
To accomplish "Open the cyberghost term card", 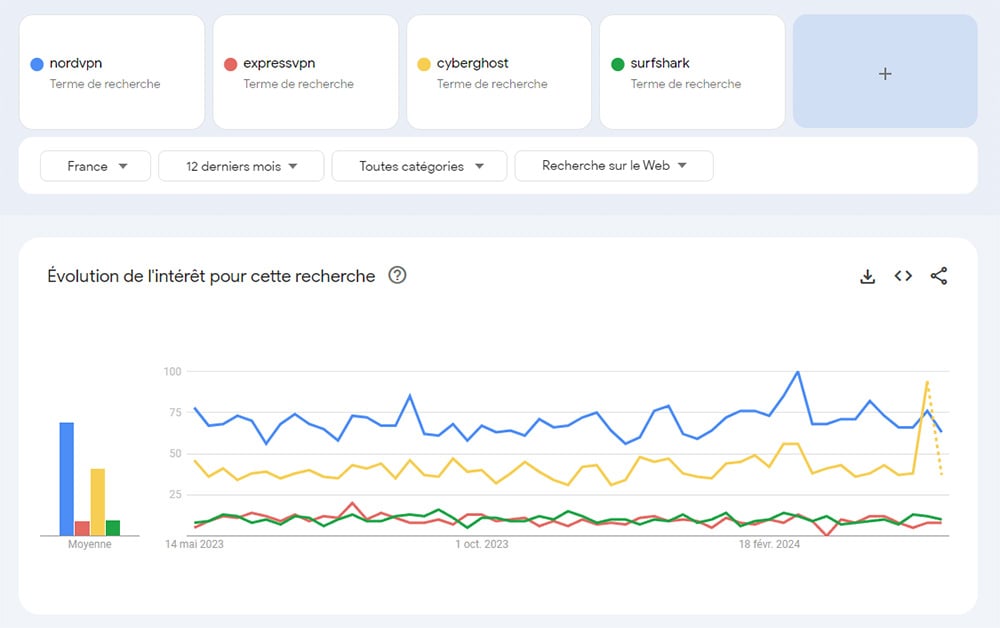I will 499,72.
